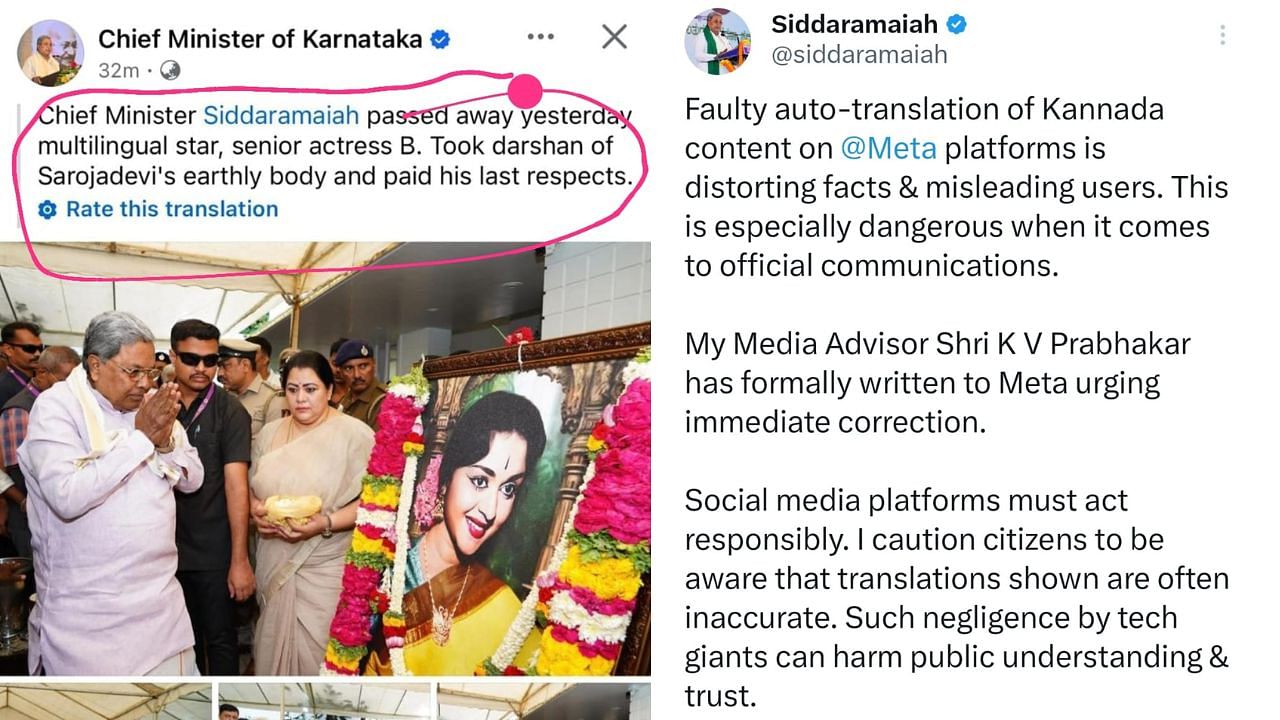
Task: Open the bottom-middle photo thumbnail
Action: 325,701
